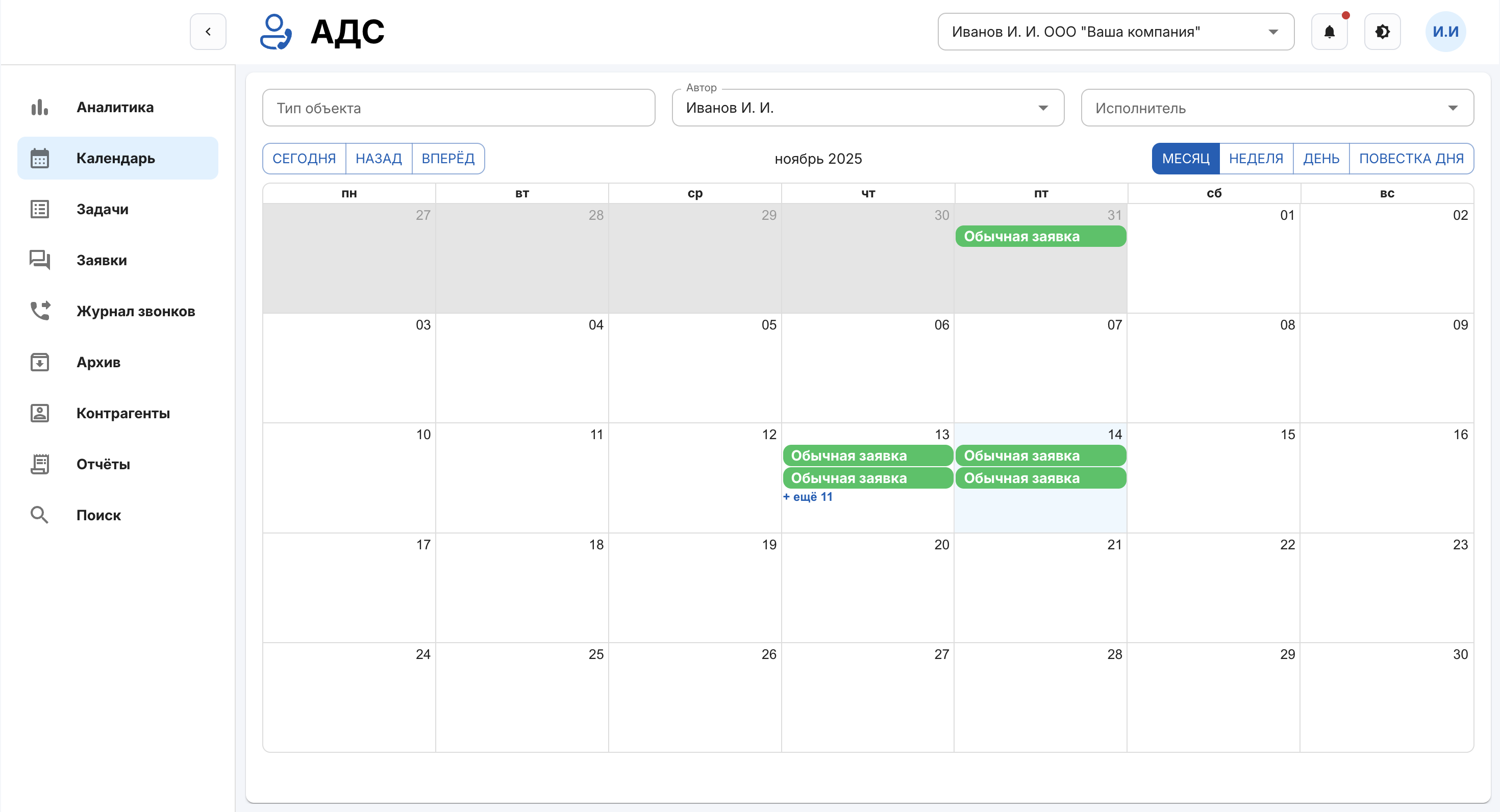The image size is (1500, 812).
Task: Open Обычная заявка event on October 31
Action: pyautogui.click(x=1041, y=236)
